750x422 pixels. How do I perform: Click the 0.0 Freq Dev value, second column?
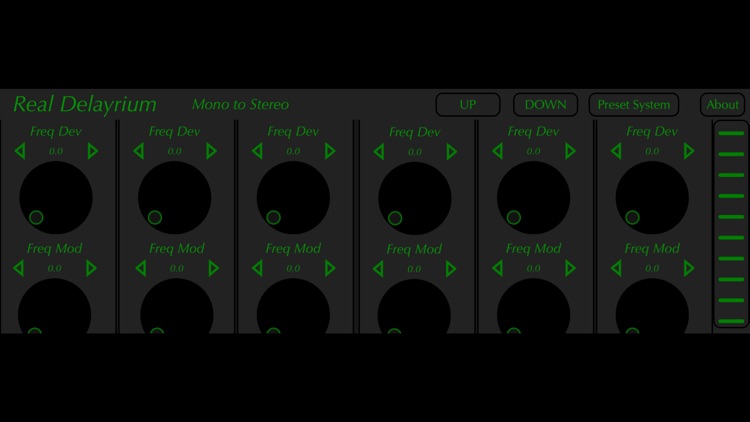175,151
